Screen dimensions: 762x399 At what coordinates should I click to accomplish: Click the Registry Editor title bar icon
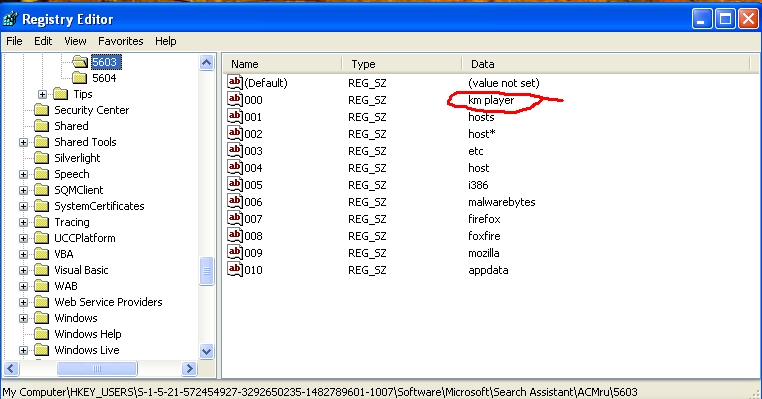pos(10,19)
